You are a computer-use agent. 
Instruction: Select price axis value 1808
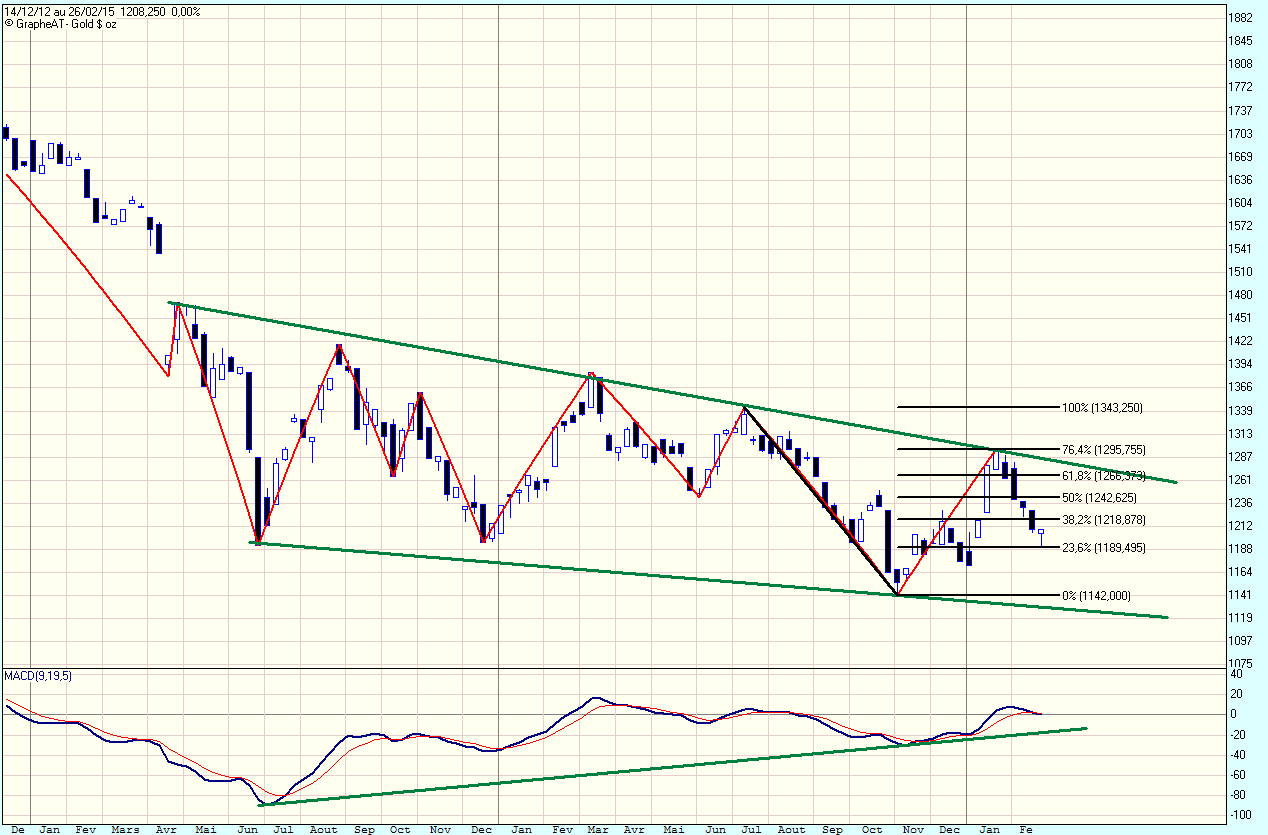1241,64
